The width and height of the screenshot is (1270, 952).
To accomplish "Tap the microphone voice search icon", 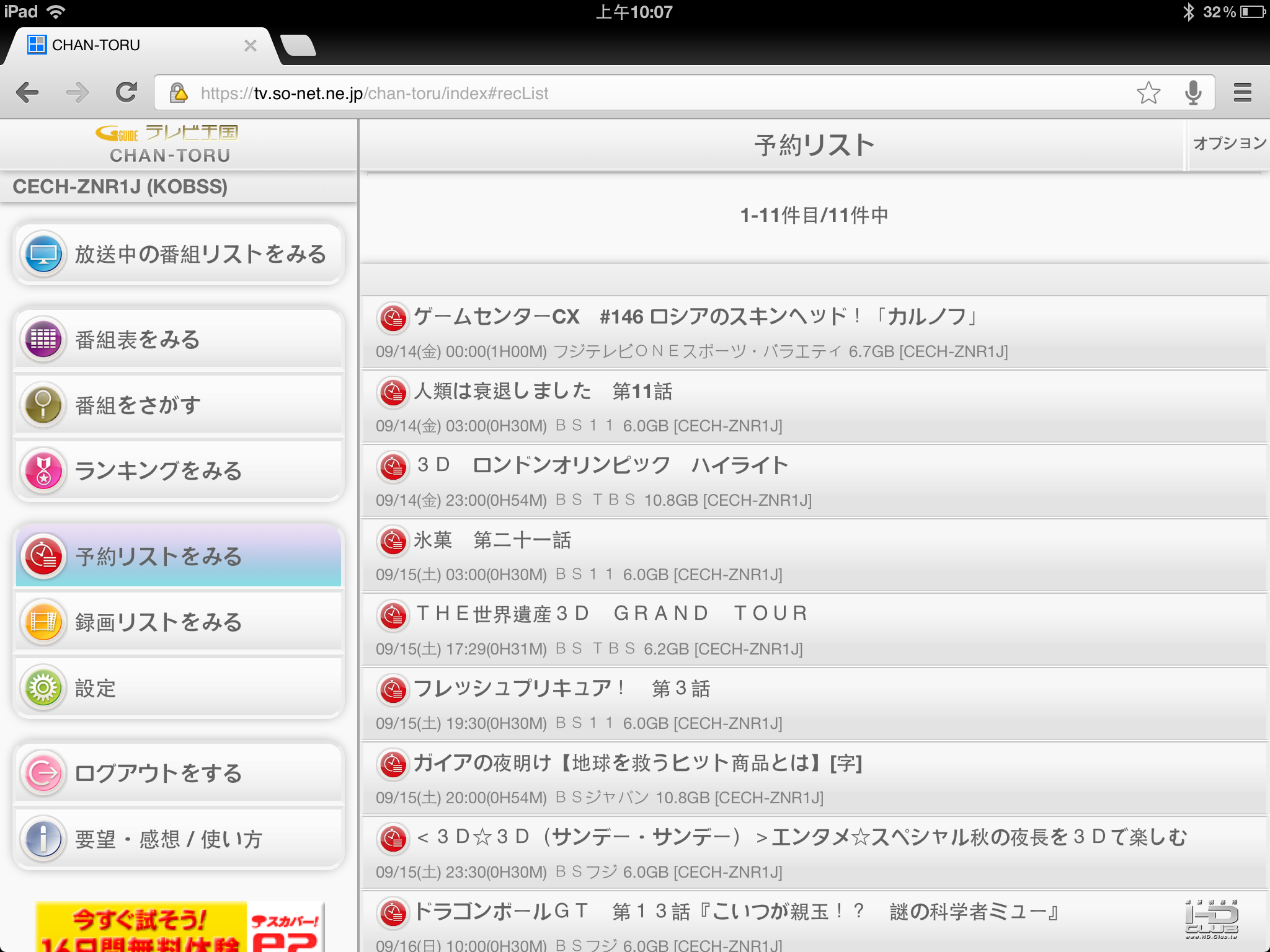I will [x=1192, y=93].
